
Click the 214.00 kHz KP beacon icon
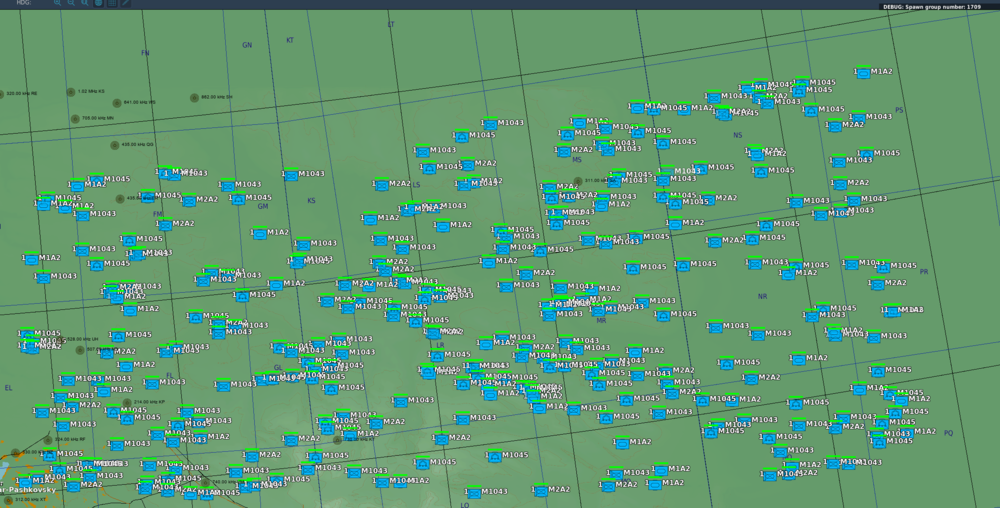[127, 403]
